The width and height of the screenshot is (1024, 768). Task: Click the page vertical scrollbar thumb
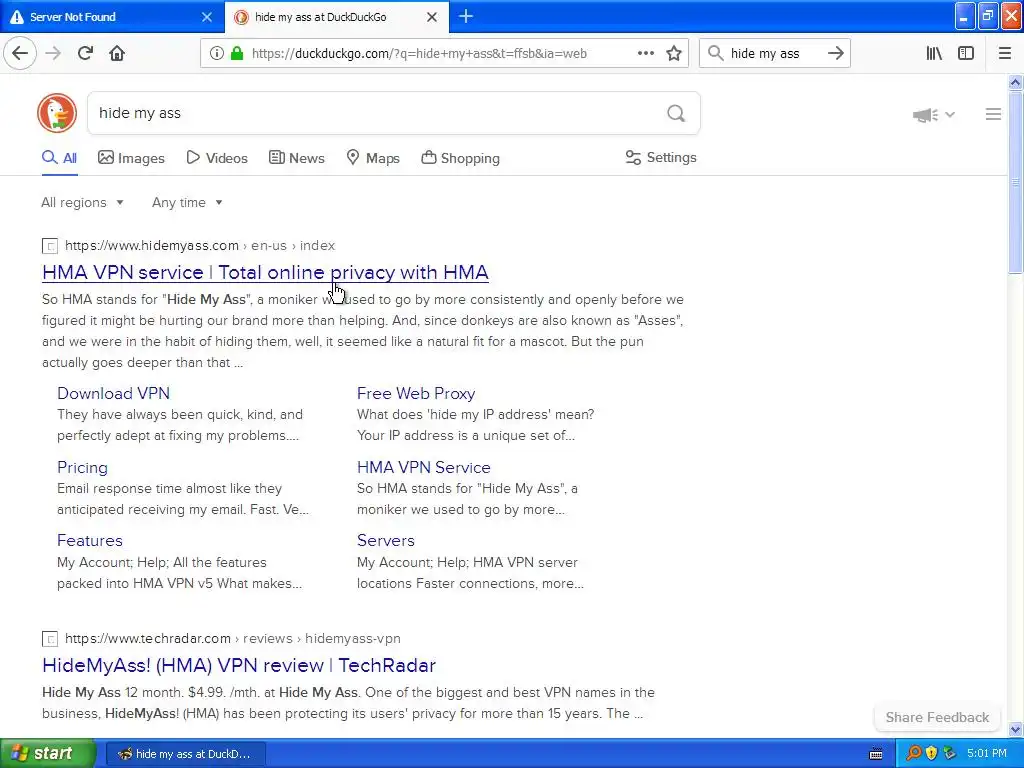coord(1015,182)
